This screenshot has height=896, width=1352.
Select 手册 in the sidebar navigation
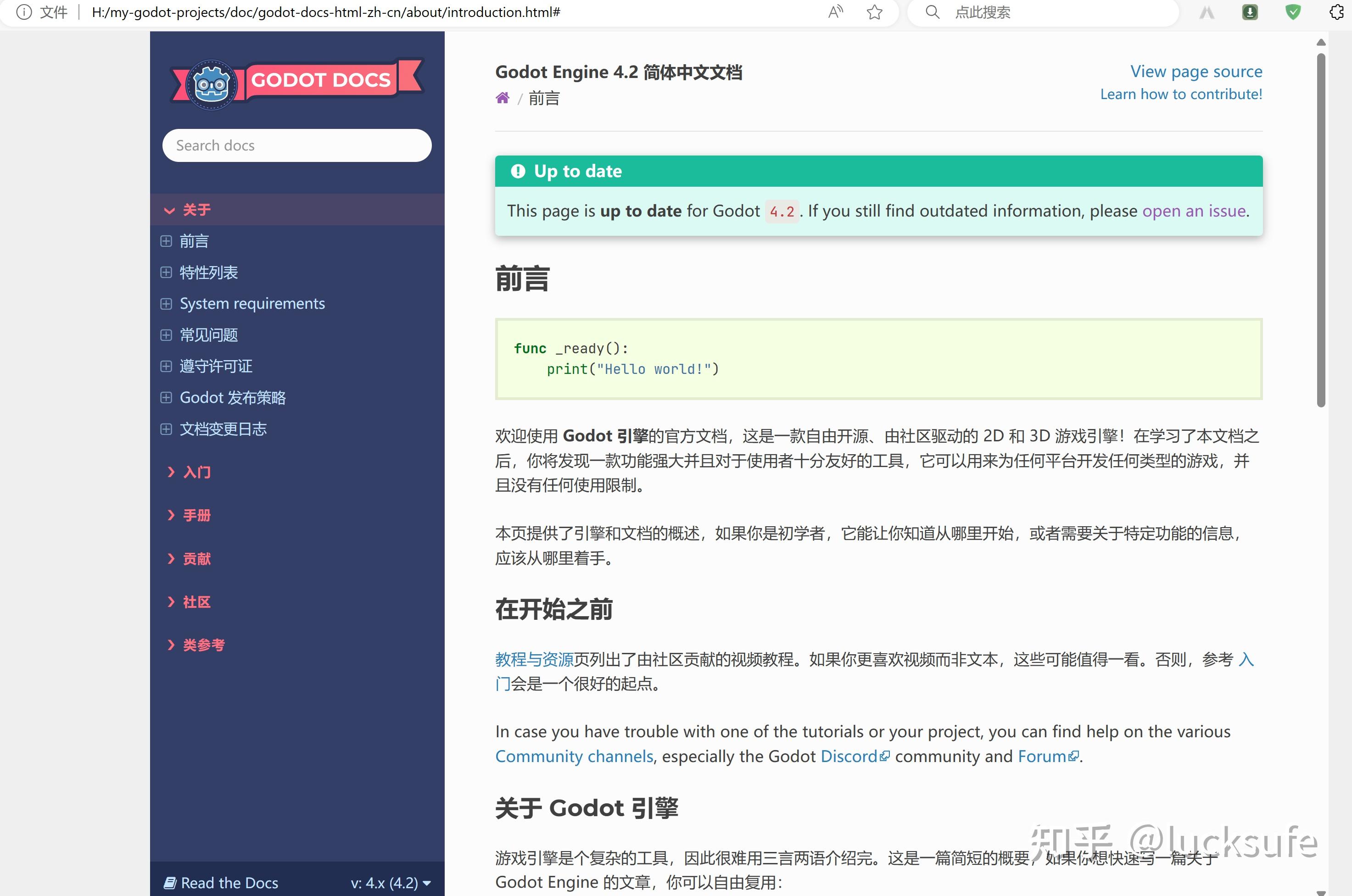pos(196,515)
